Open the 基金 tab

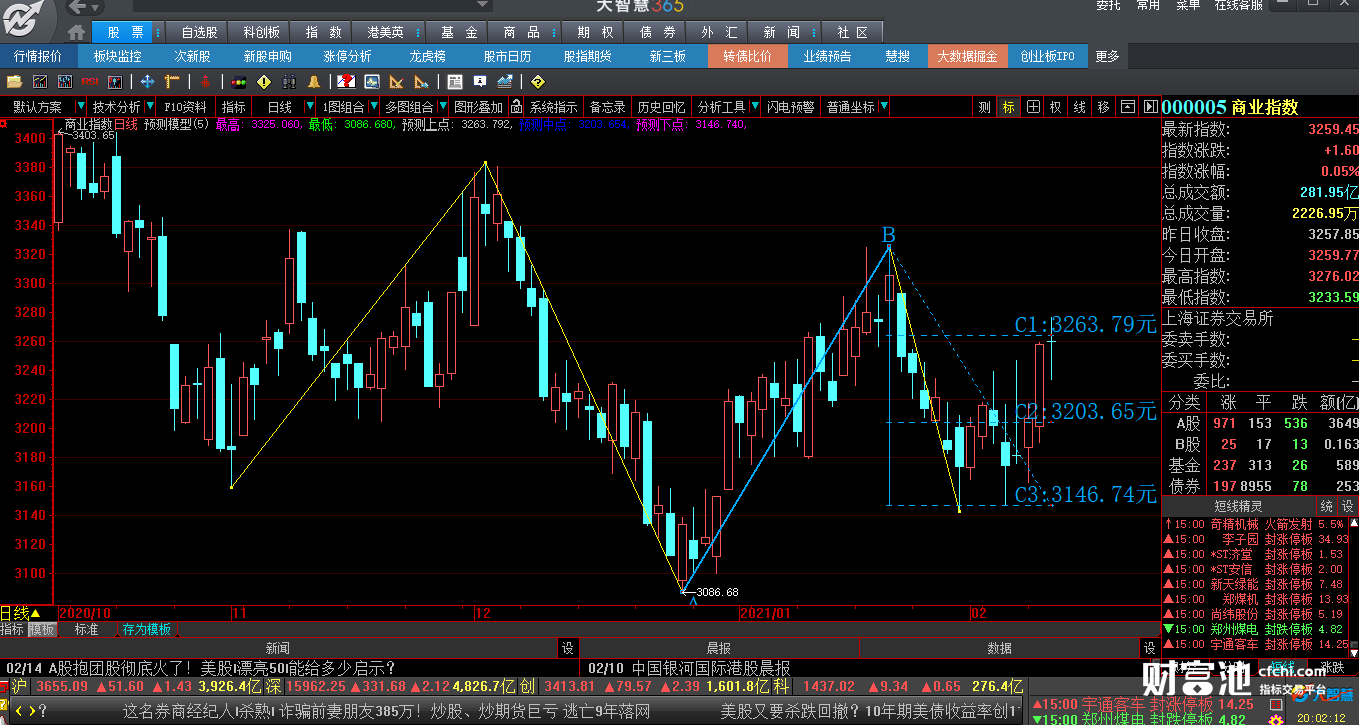[x=459, y=32]
